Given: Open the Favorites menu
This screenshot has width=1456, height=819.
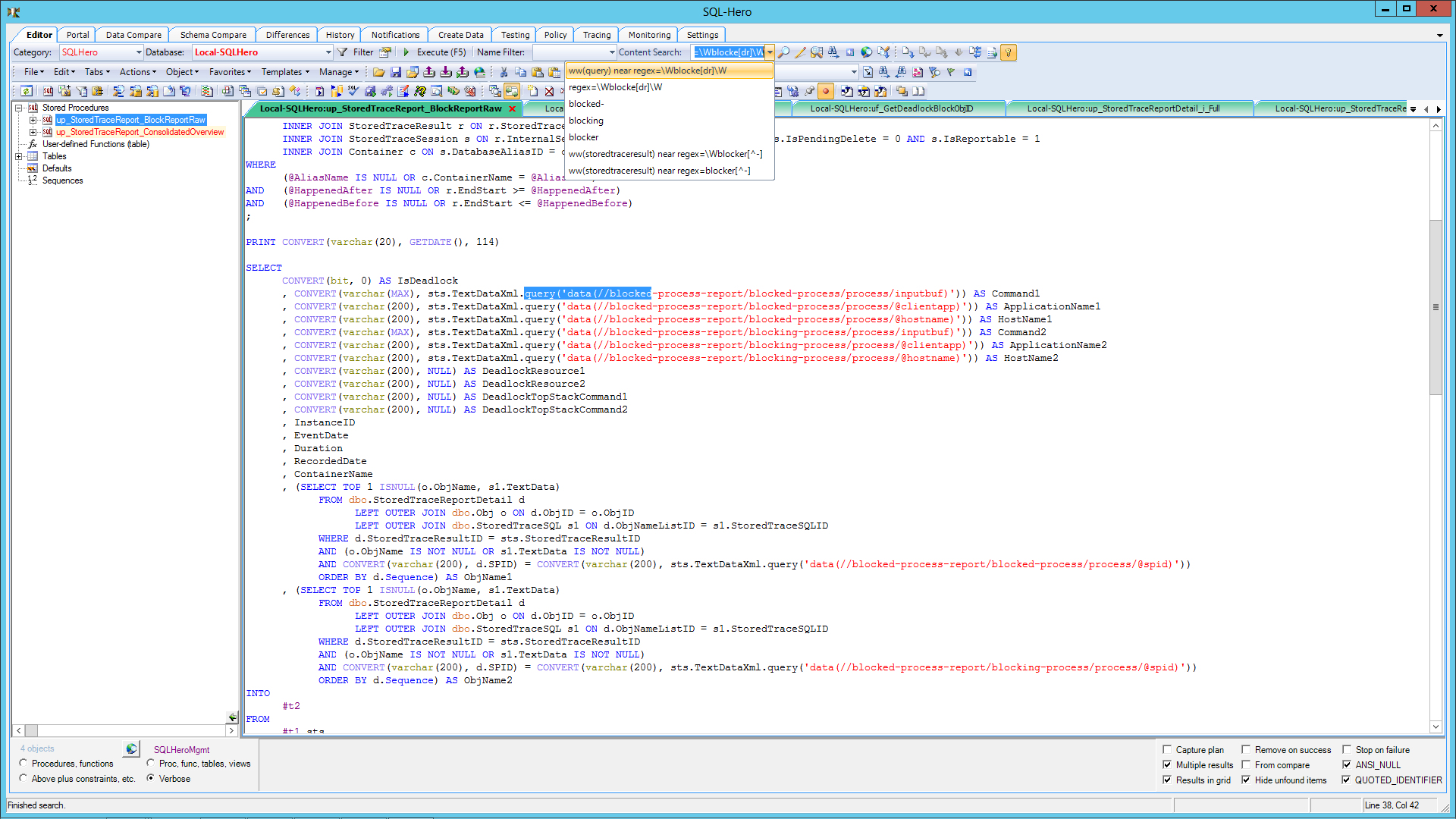Looking at the screenshot, I should point(230,72).
